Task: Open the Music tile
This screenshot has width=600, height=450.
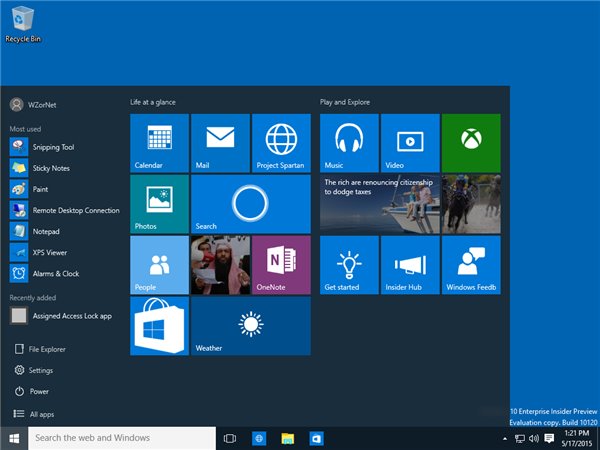Action: pos(349,143)
